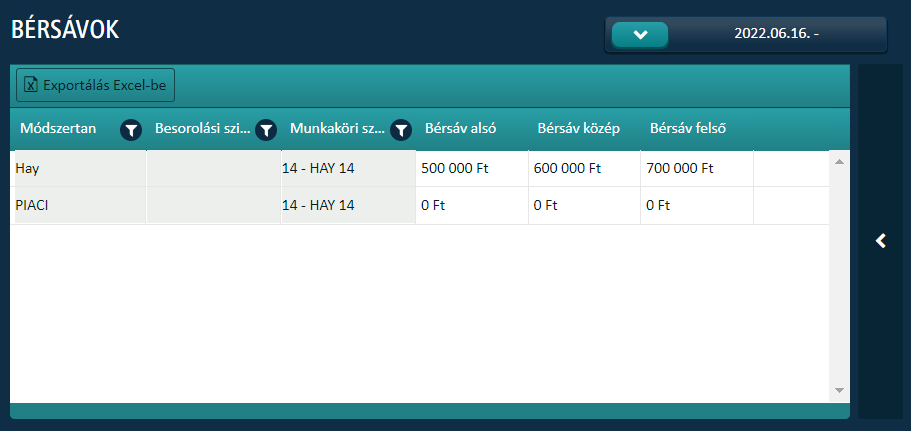Image resolution: width=911 pixels, height=431 pixels.
Task: Sort by Bérsáv alsó column header
Action: pos(460,129)
